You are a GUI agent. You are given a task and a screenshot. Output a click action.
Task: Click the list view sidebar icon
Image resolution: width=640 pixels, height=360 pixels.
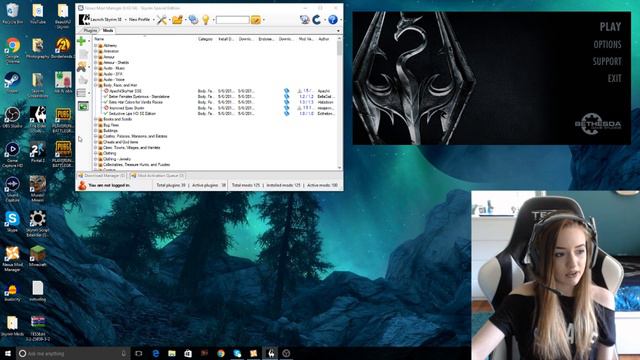click(82, 93)
